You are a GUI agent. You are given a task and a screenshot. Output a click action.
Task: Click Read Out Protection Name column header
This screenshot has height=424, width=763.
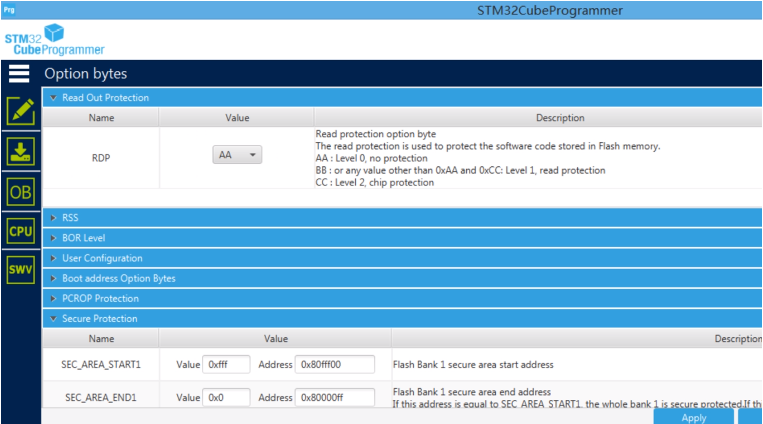(101, 118)
